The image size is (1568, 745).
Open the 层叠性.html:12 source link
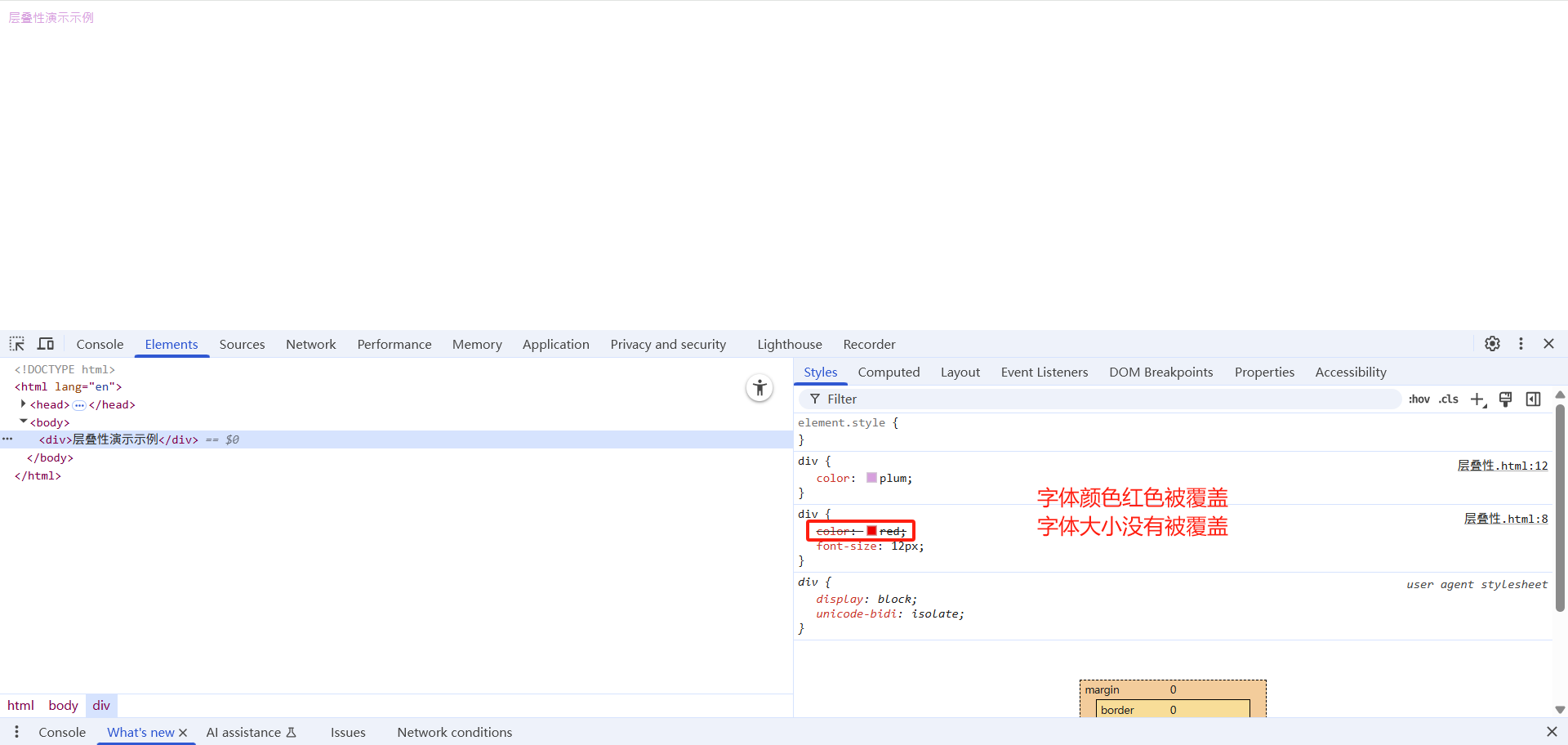click(1502, 466)
